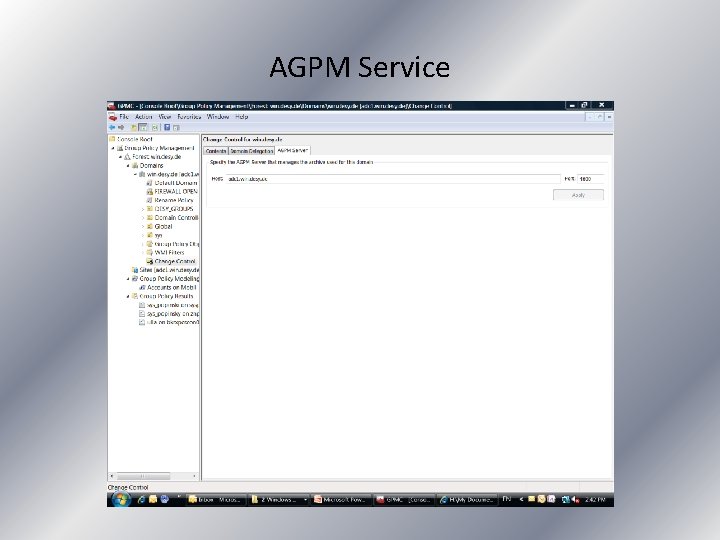This screenshot has height=540, width=720.
Task: Click the tree pane horizontal scrollbar
Action: (x=143, y=476)
